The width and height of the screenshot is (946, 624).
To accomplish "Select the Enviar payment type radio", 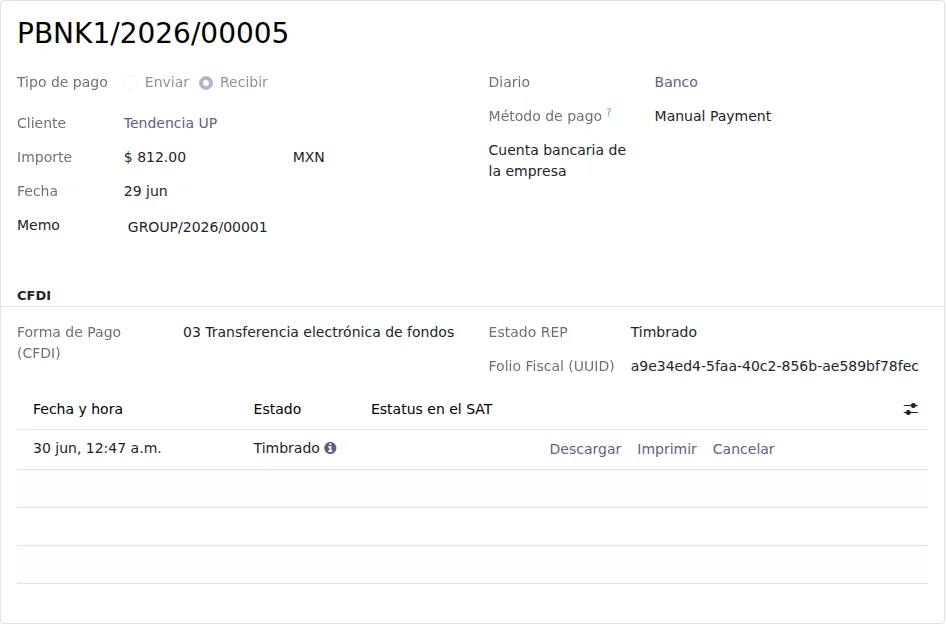I will (x=131, y=83).
